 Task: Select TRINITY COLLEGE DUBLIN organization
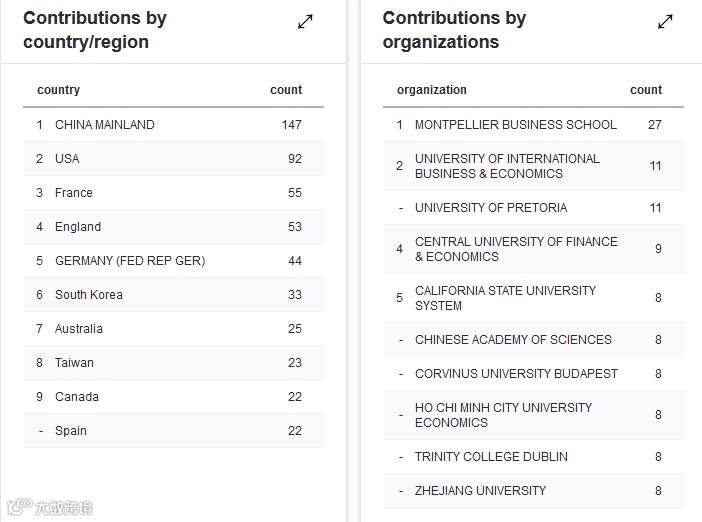click(491, 457)
